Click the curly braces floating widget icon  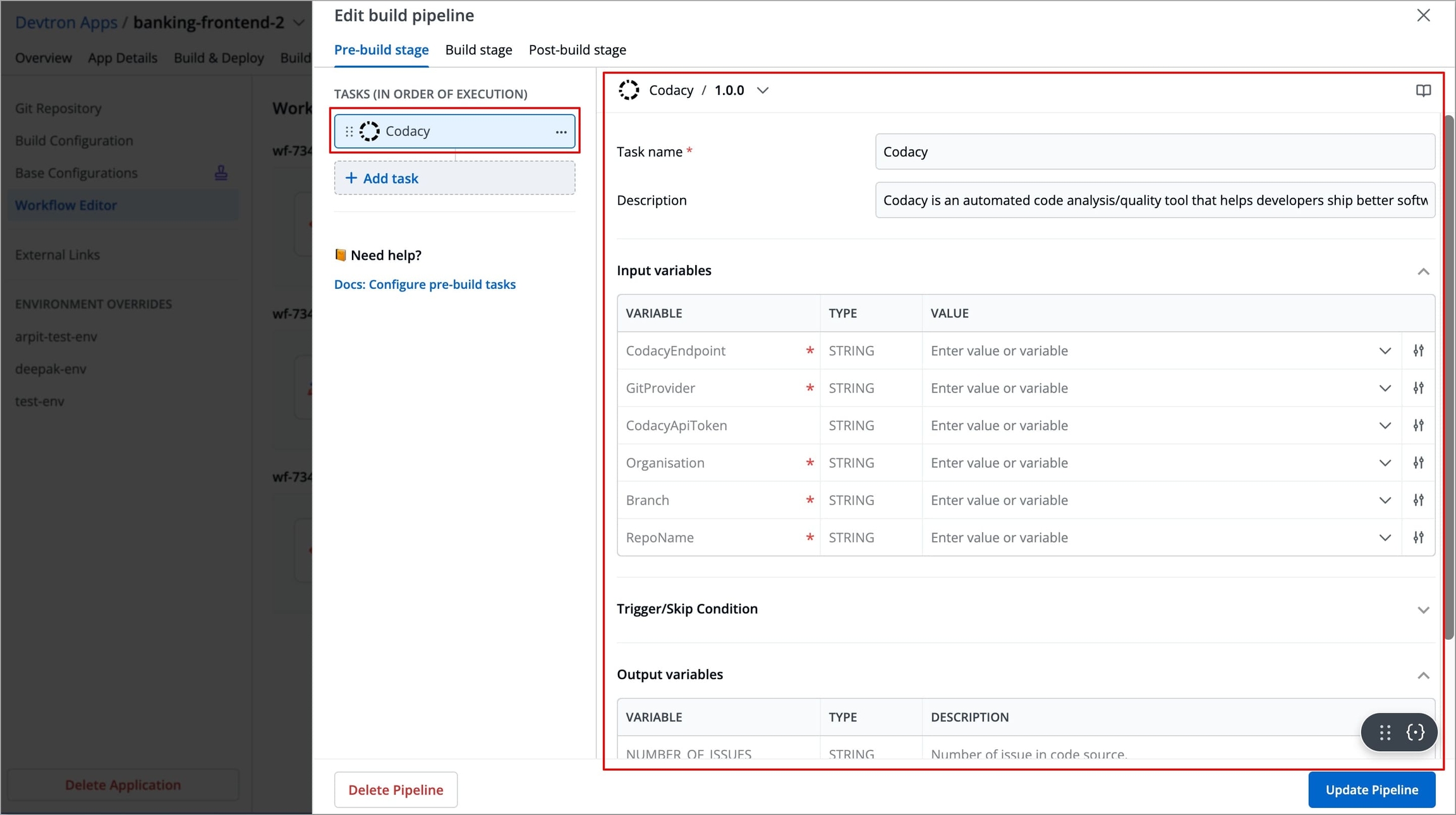click(1416, 732)
